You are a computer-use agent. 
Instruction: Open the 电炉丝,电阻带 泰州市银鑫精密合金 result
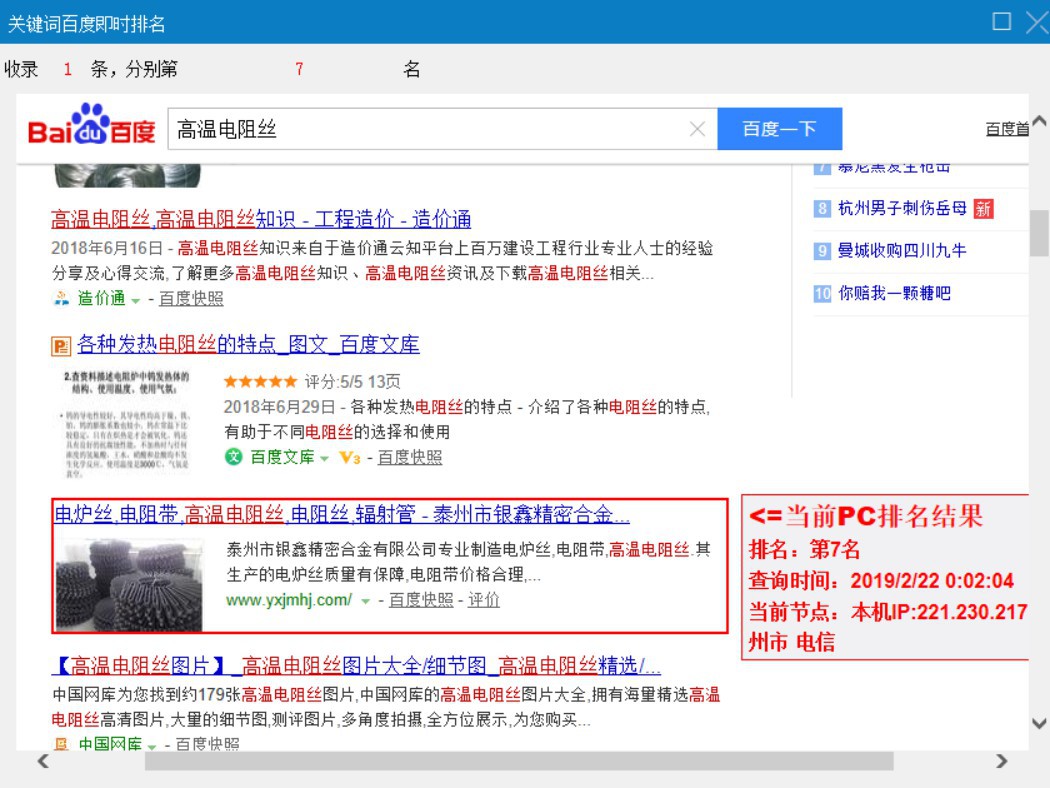click(342, 514)
